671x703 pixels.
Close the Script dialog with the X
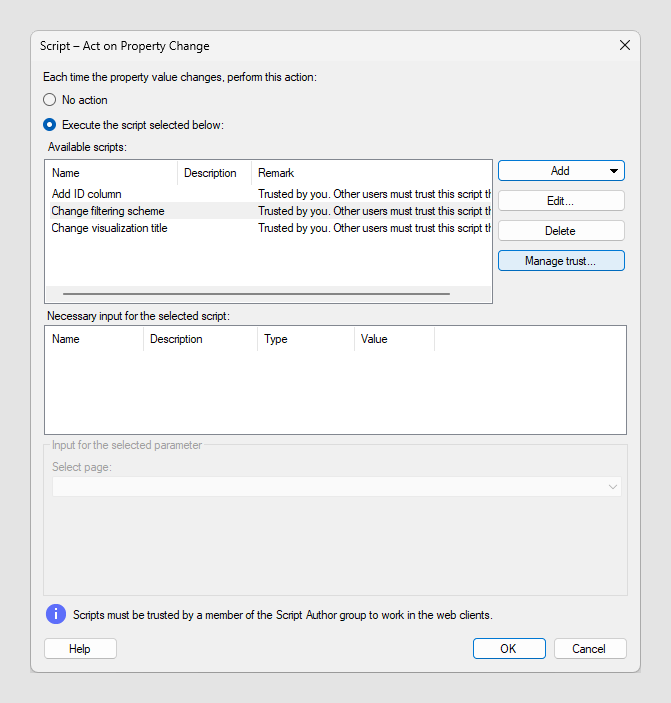coord(624,45)
